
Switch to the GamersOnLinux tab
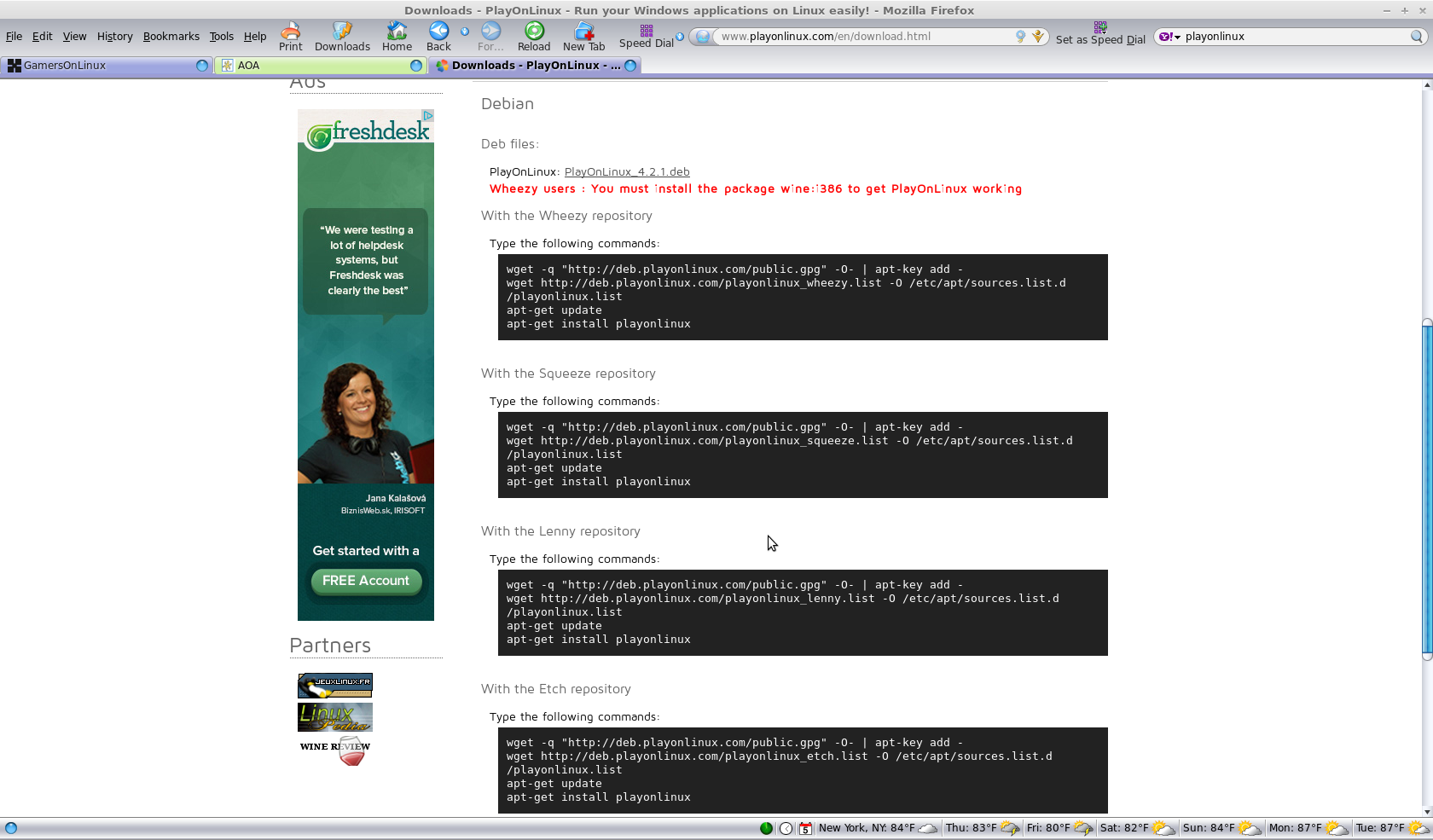point(106,66)
